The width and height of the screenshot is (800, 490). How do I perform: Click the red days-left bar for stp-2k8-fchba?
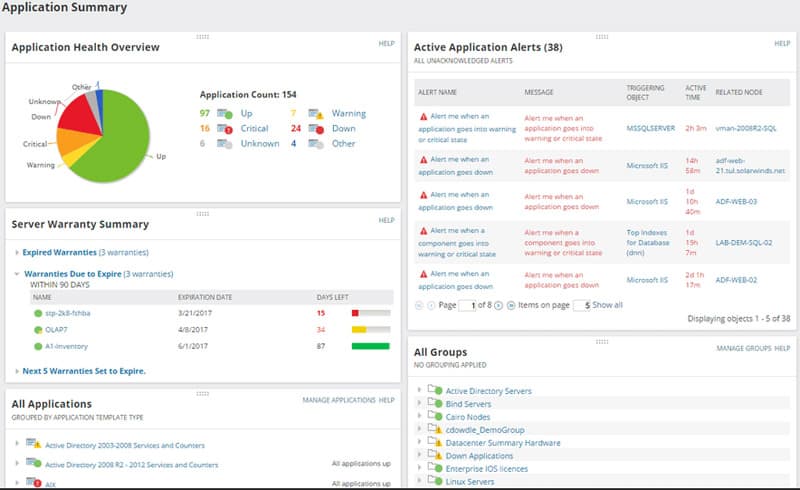(x=354, y=313)
